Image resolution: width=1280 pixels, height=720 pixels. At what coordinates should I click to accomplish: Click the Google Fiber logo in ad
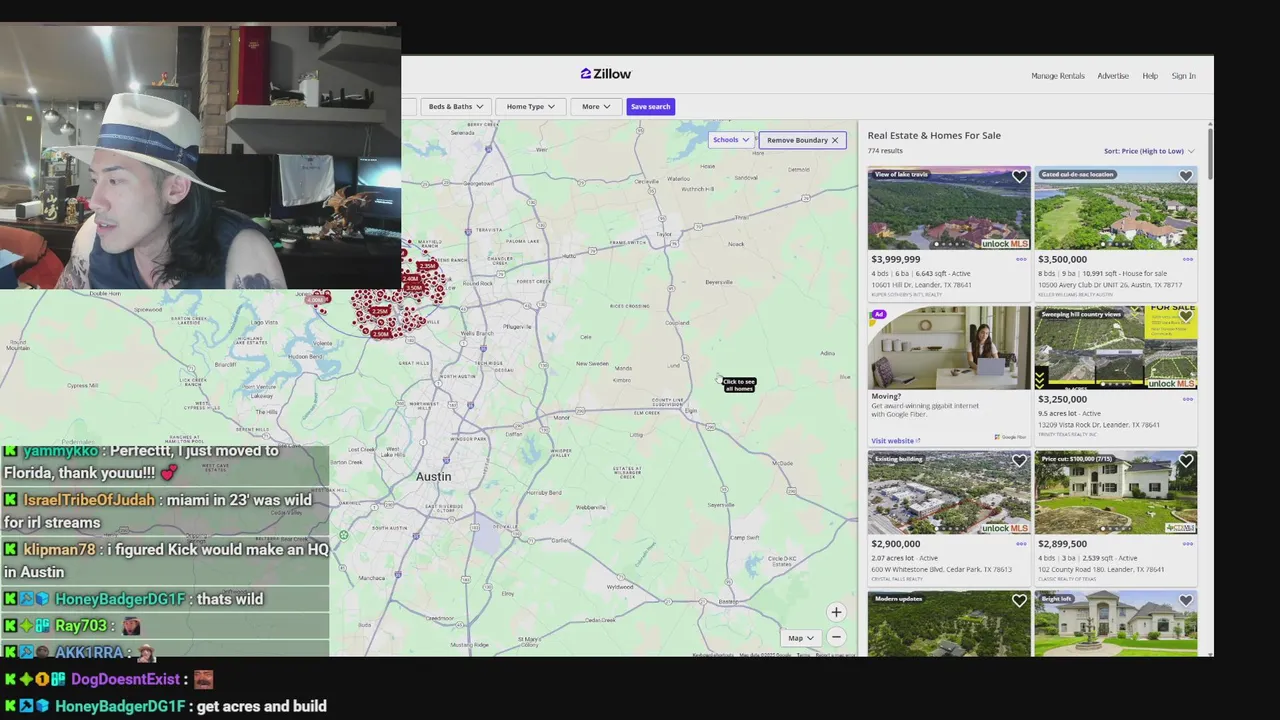coord(1010,437)
